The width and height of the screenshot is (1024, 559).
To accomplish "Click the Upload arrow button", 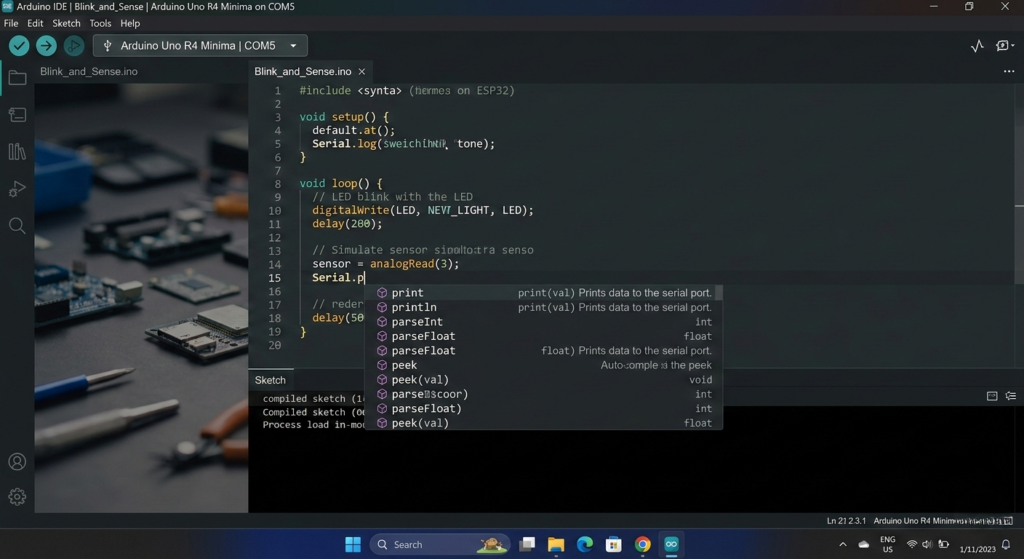I will tap(46, 45).
